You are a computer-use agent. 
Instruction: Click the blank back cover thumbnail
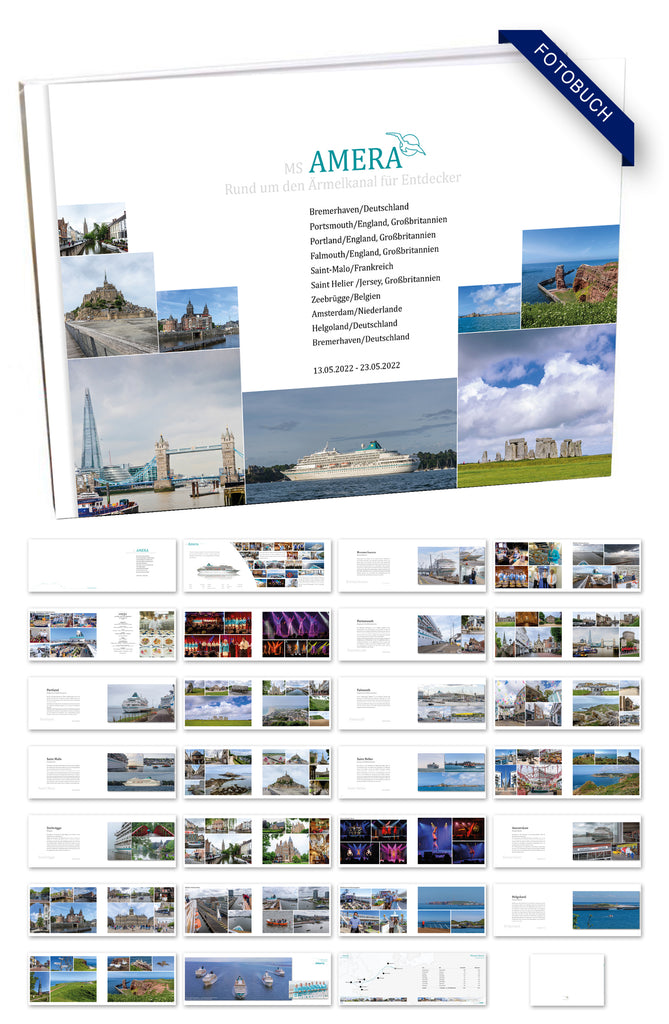(567, 979)
